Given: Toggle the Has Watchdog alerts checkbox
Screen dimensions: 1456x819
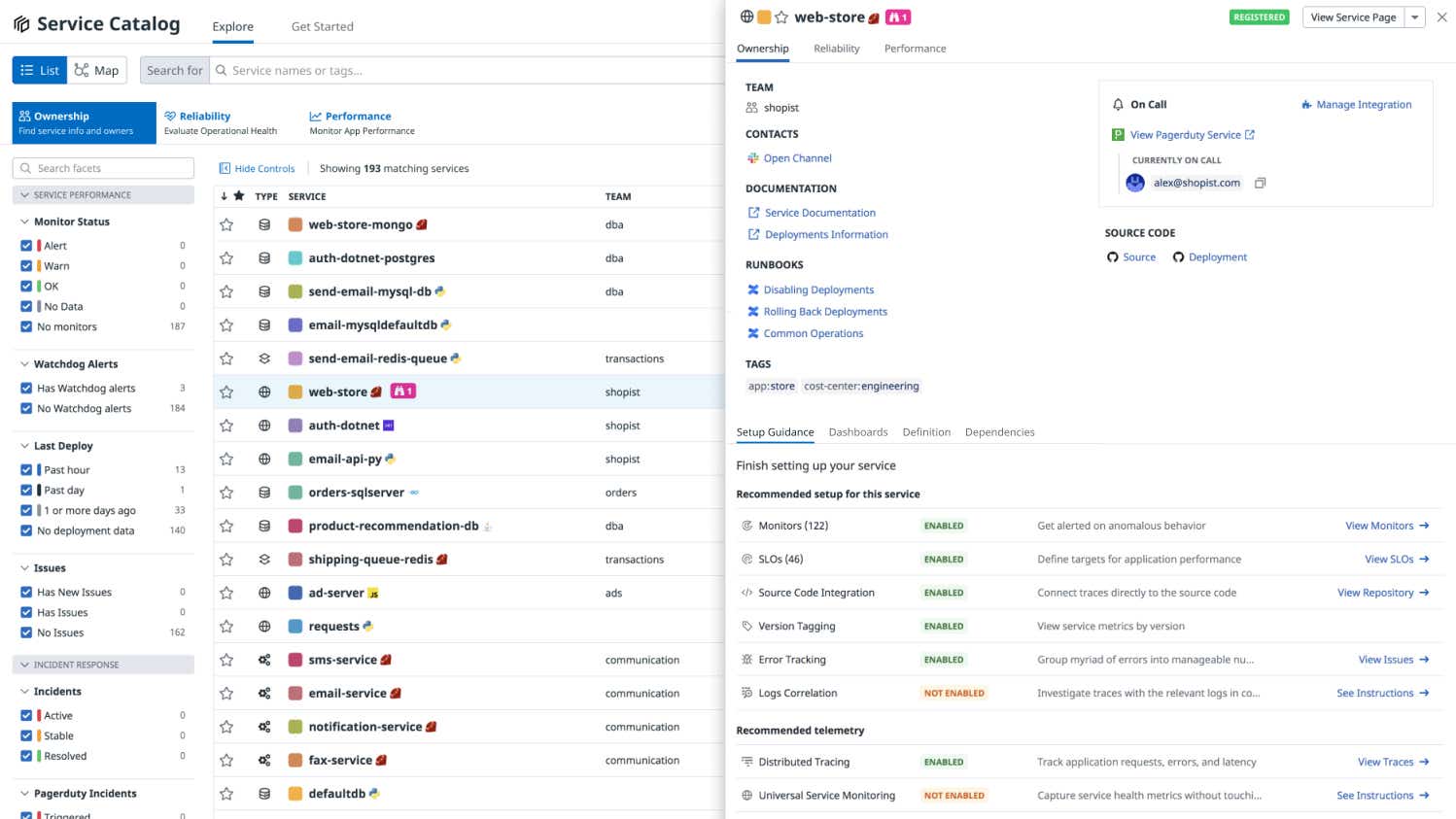Looking at the screenshot, I should point(26,389).
